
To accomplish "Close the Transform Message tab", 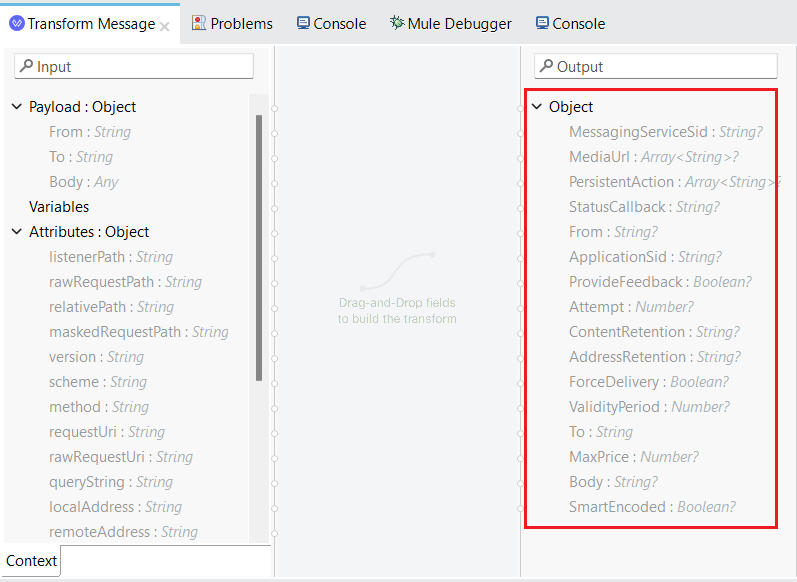I will click(164, 26).
